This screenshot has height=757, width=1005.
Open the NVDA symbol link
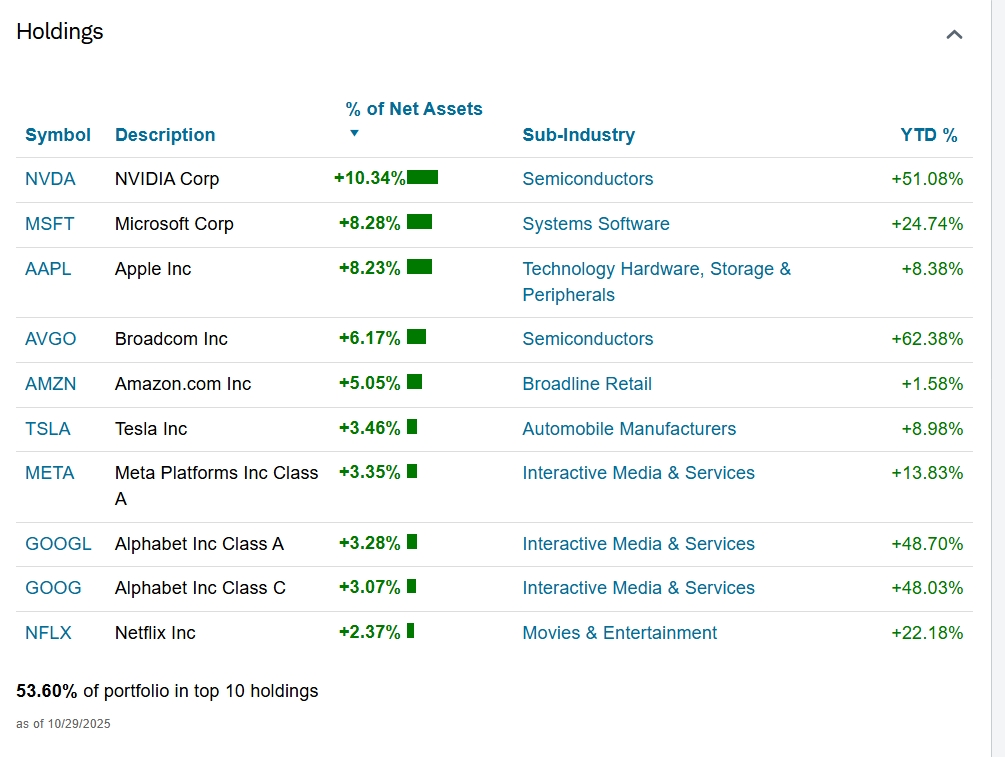(50, 179)
